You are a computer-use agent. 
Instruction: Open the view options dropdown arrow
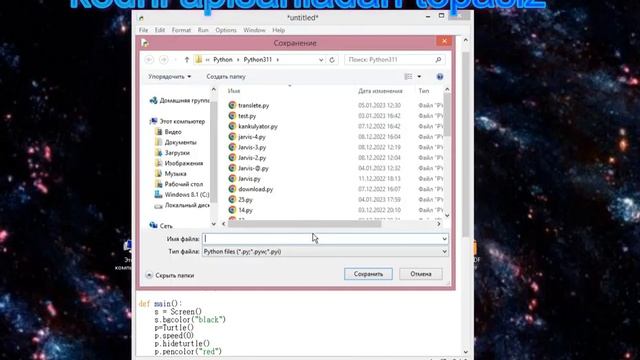click(x=419, y=77)
